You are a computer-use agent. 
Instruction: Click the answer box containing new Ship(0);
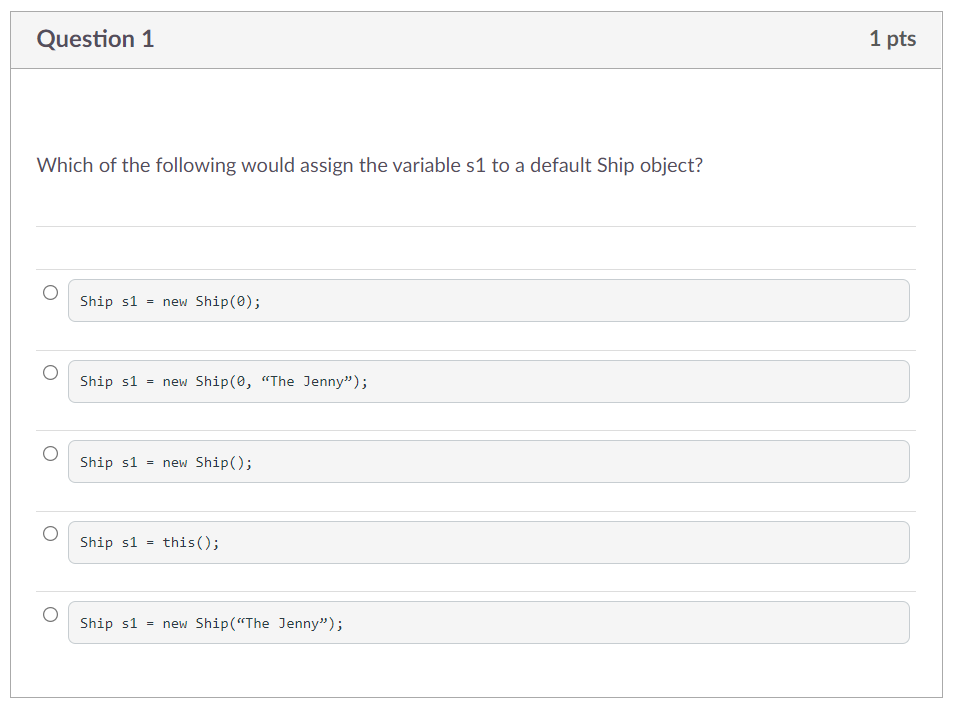(488, 300)
